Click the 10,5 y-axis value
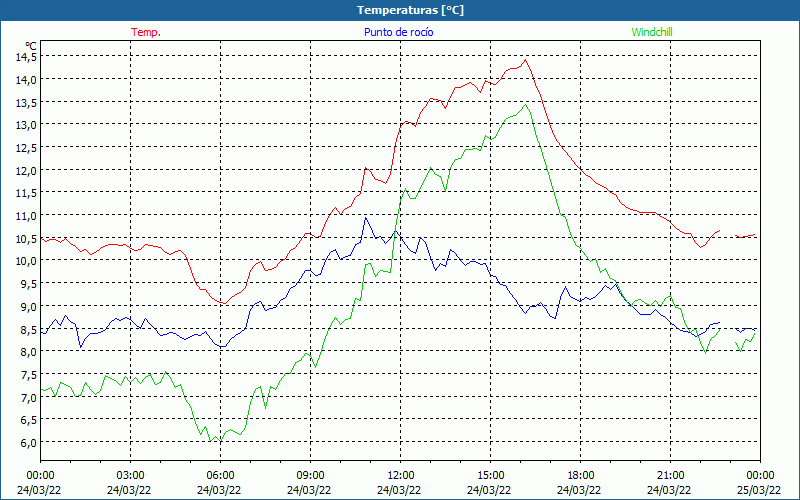 26,238
